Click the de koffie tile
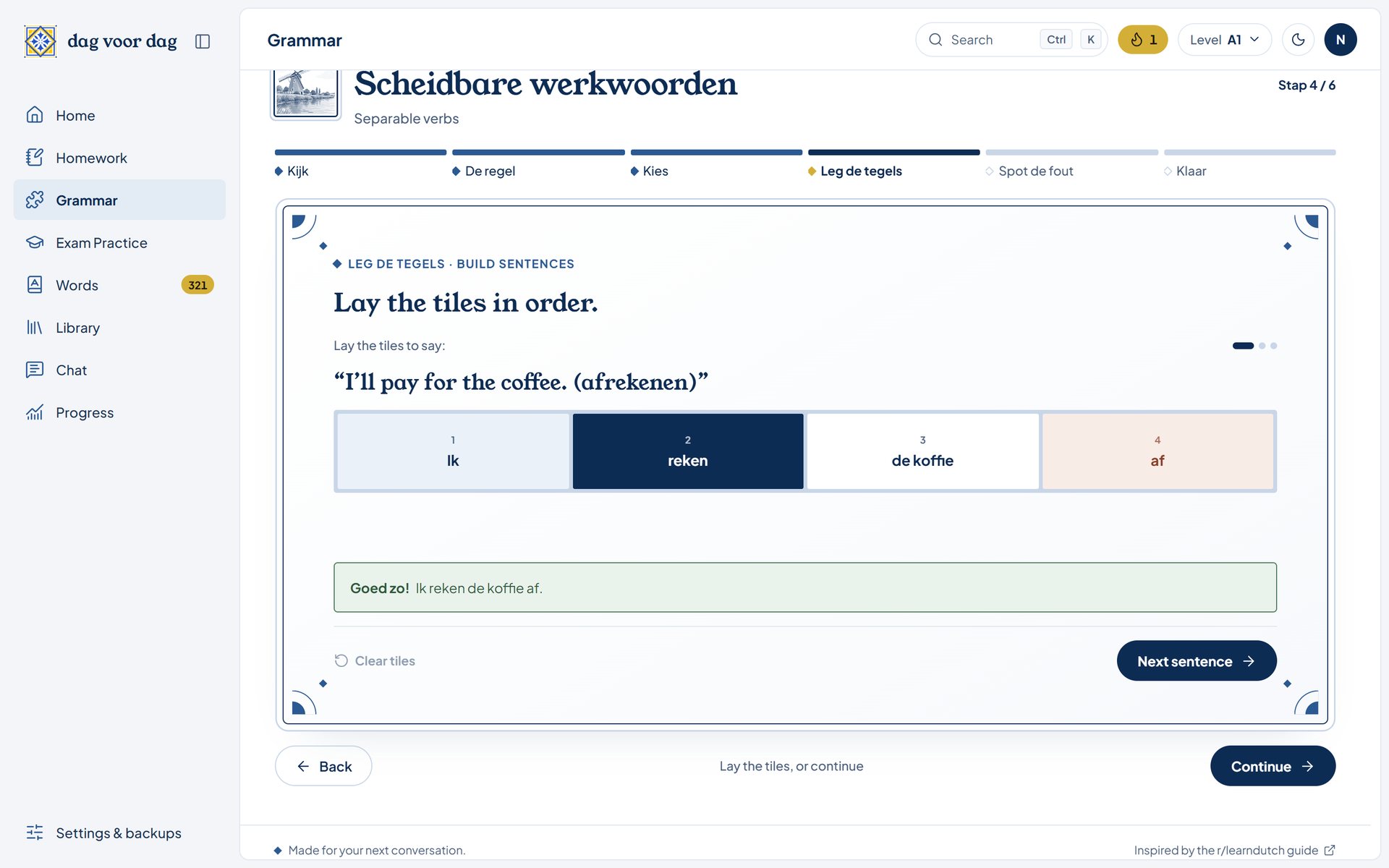The image size is (1389, 868). click(x=922, y=451)
